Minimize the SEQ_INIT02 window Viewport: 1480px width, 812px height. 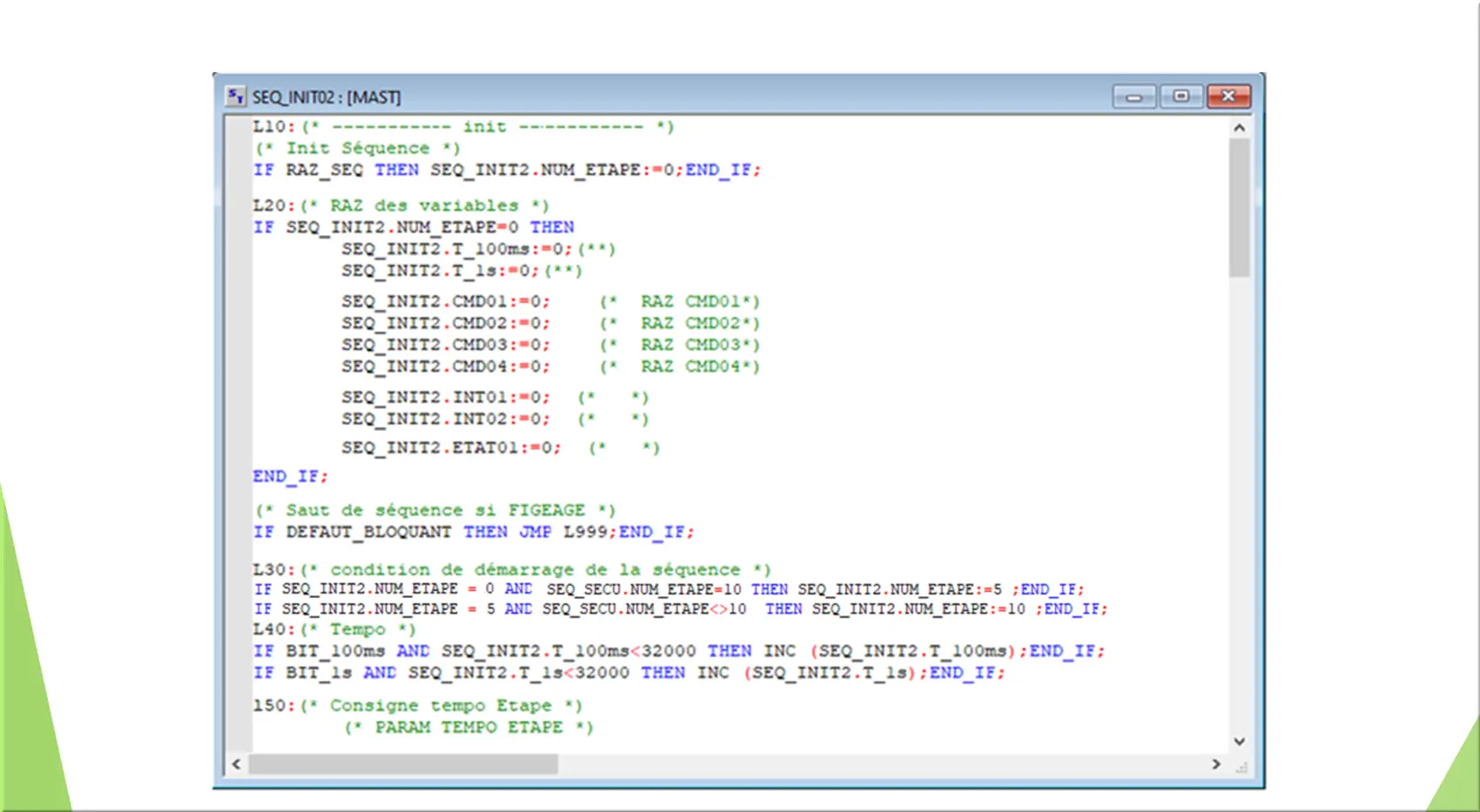click(x=1134, y=97)
